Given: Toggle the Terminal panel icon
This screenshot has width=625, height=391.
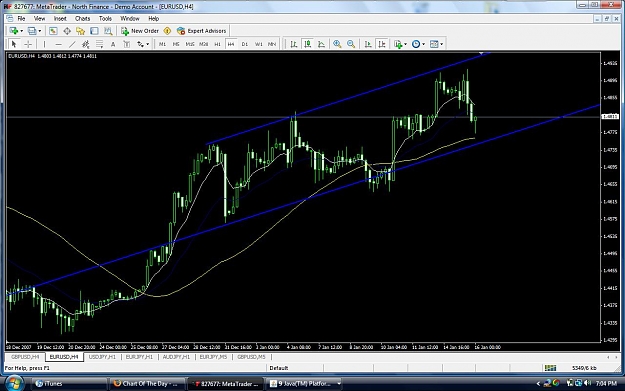Looking at the screenshot, I should [x=94, y=31].
